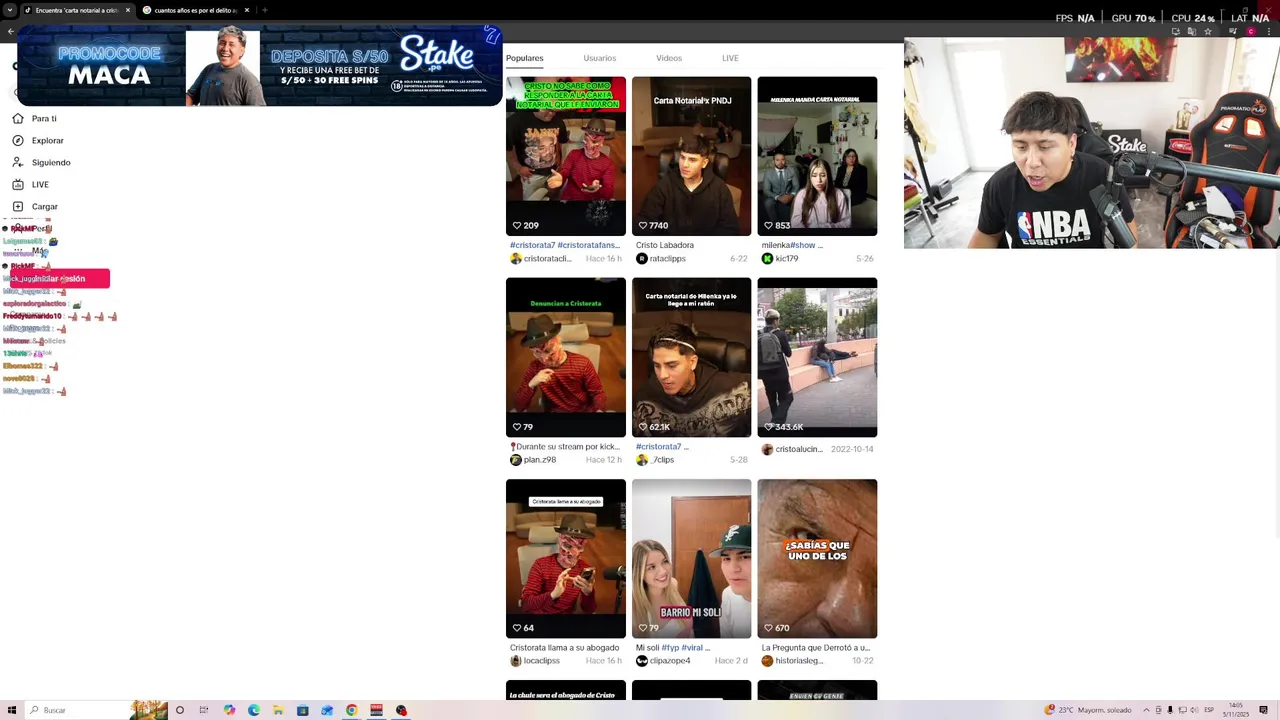This screenshot has height=720, width=1280.
Task: Open a new browser tab
Action: coord(264,10)
